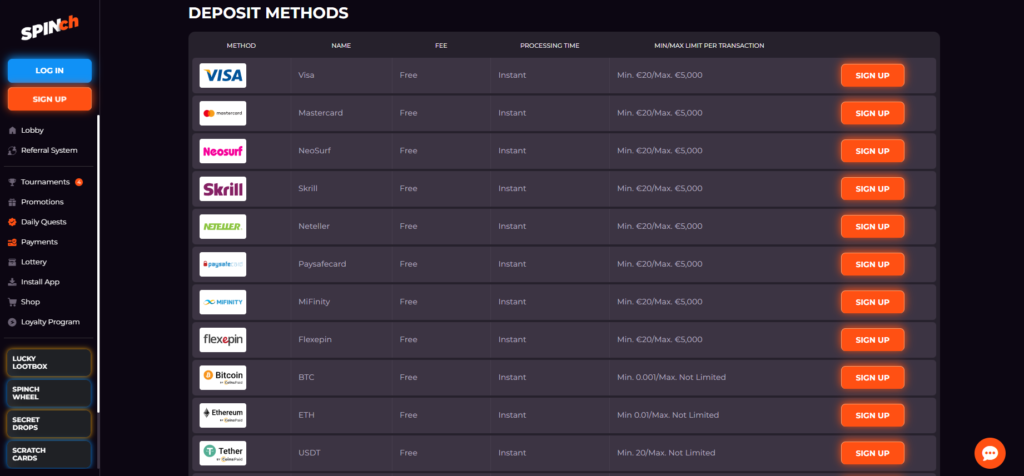The image size is (1024, 476).
Task: Open the Spinch Wheel card
Action: coord(49,393)
